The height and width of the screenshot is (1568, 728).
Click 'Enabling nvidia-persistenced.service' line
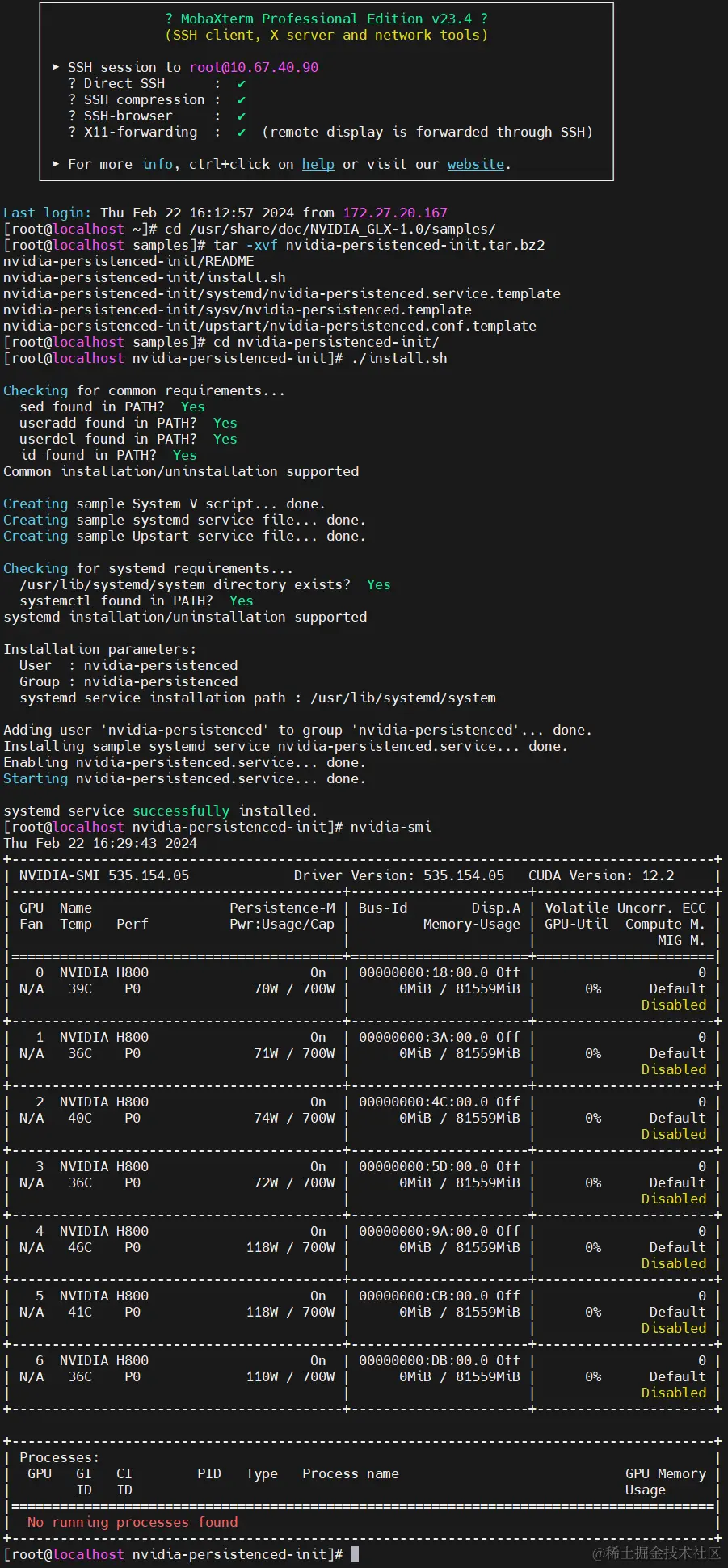(185, 762)
